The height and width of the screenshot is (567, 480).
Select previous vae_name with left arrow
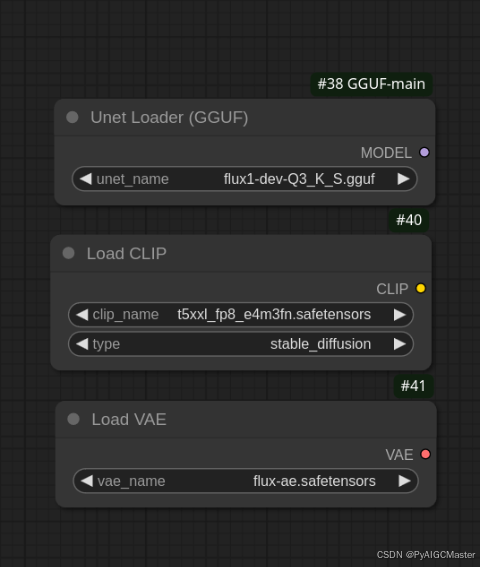pyautogui.click(x=86, y=481)
